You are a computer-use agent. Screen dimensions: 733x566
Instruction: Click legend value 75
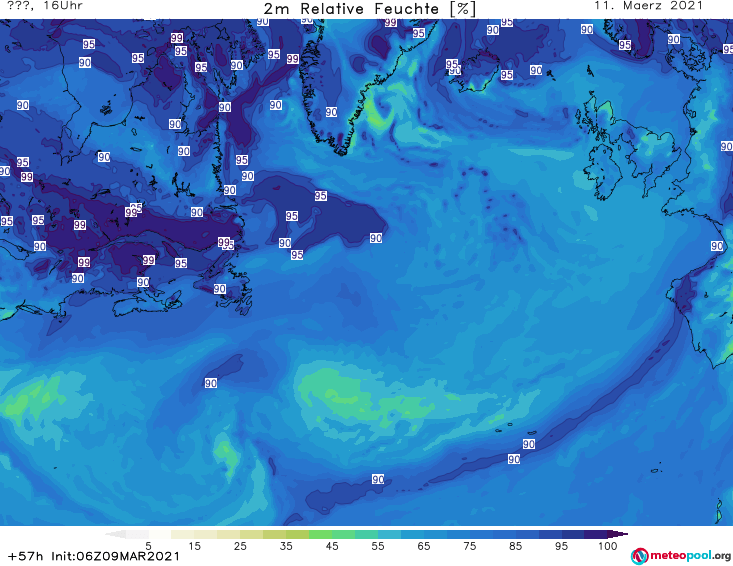point(470,546)
